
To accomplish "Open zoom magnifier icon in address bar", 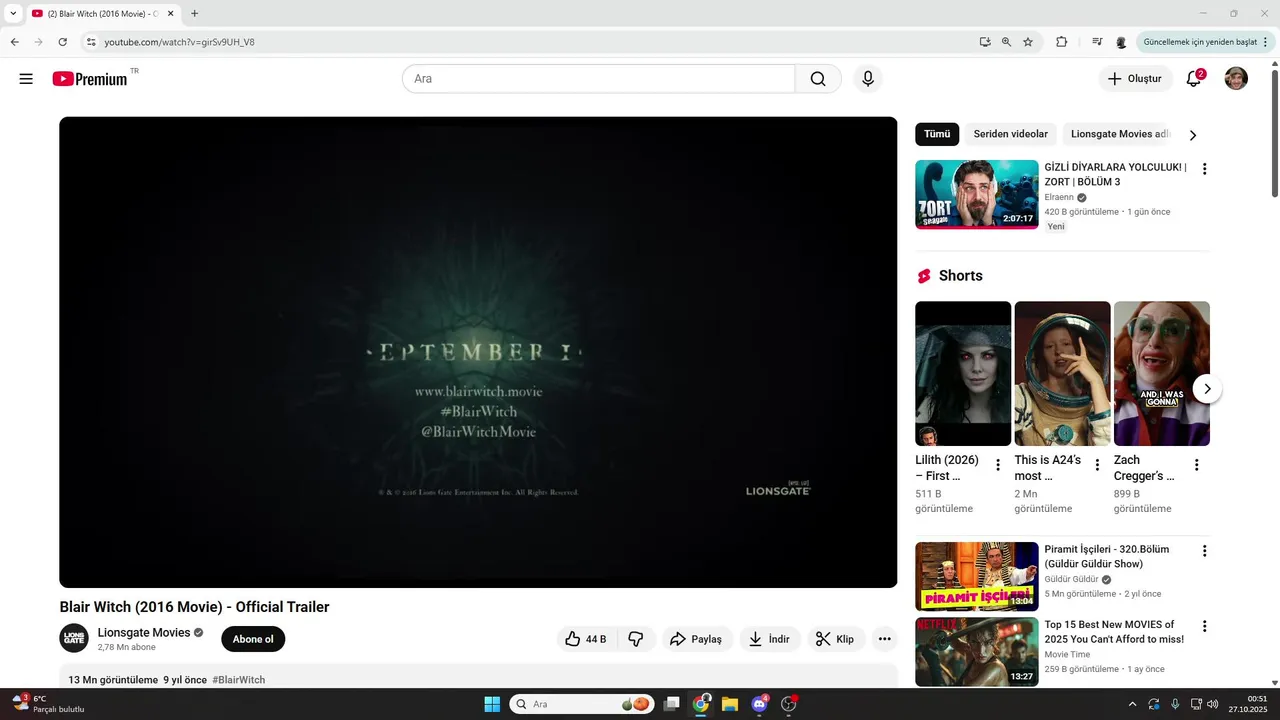I will tap(1006, 42).
